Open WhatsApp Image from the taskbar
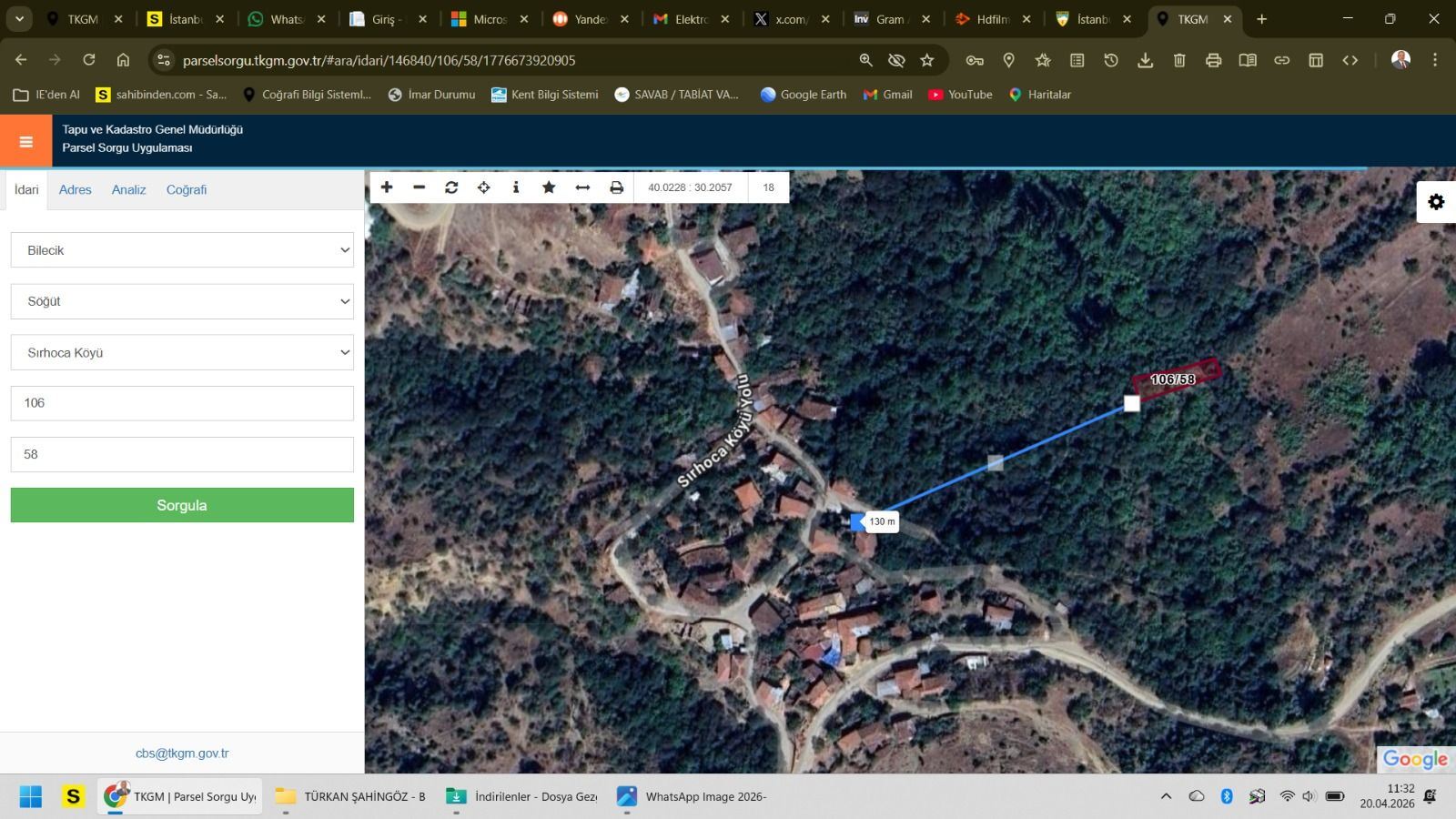This screenshot has width=1456, height=819. (x=693, y=796)
